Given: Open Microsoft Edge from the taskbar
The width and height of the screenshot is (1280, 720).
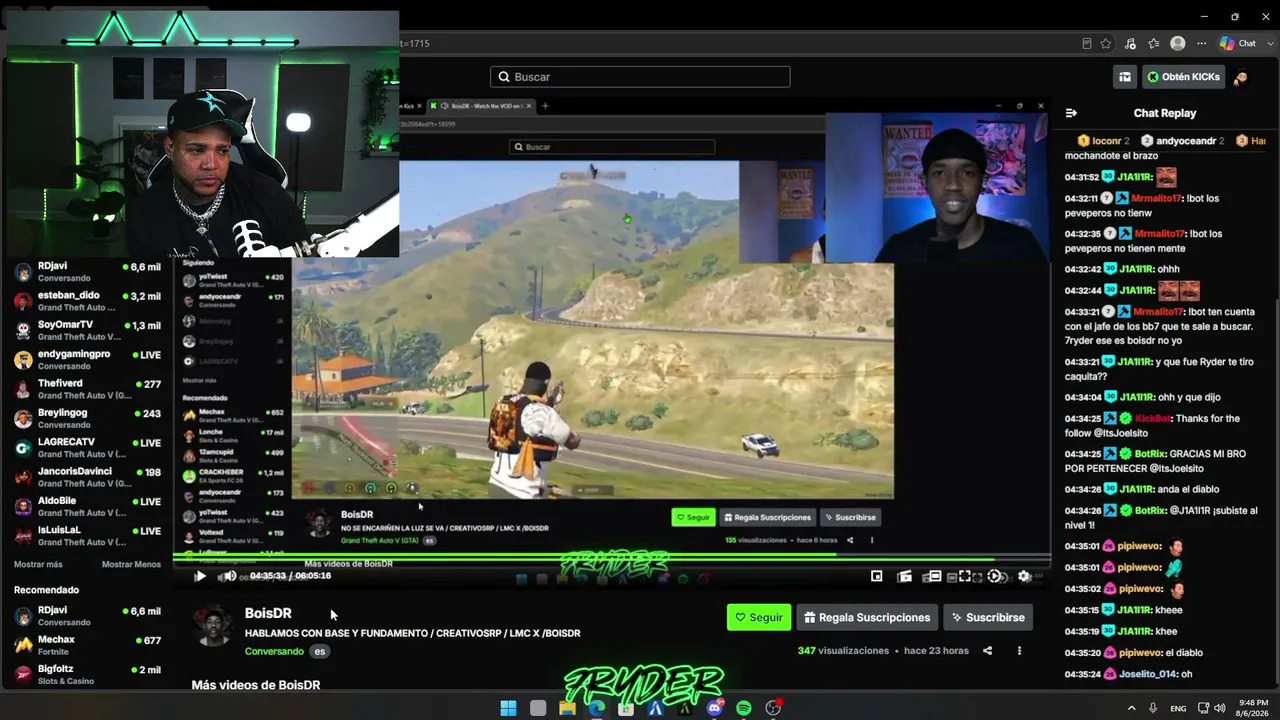Looking at the screenshot, I should tap(597, 708).
